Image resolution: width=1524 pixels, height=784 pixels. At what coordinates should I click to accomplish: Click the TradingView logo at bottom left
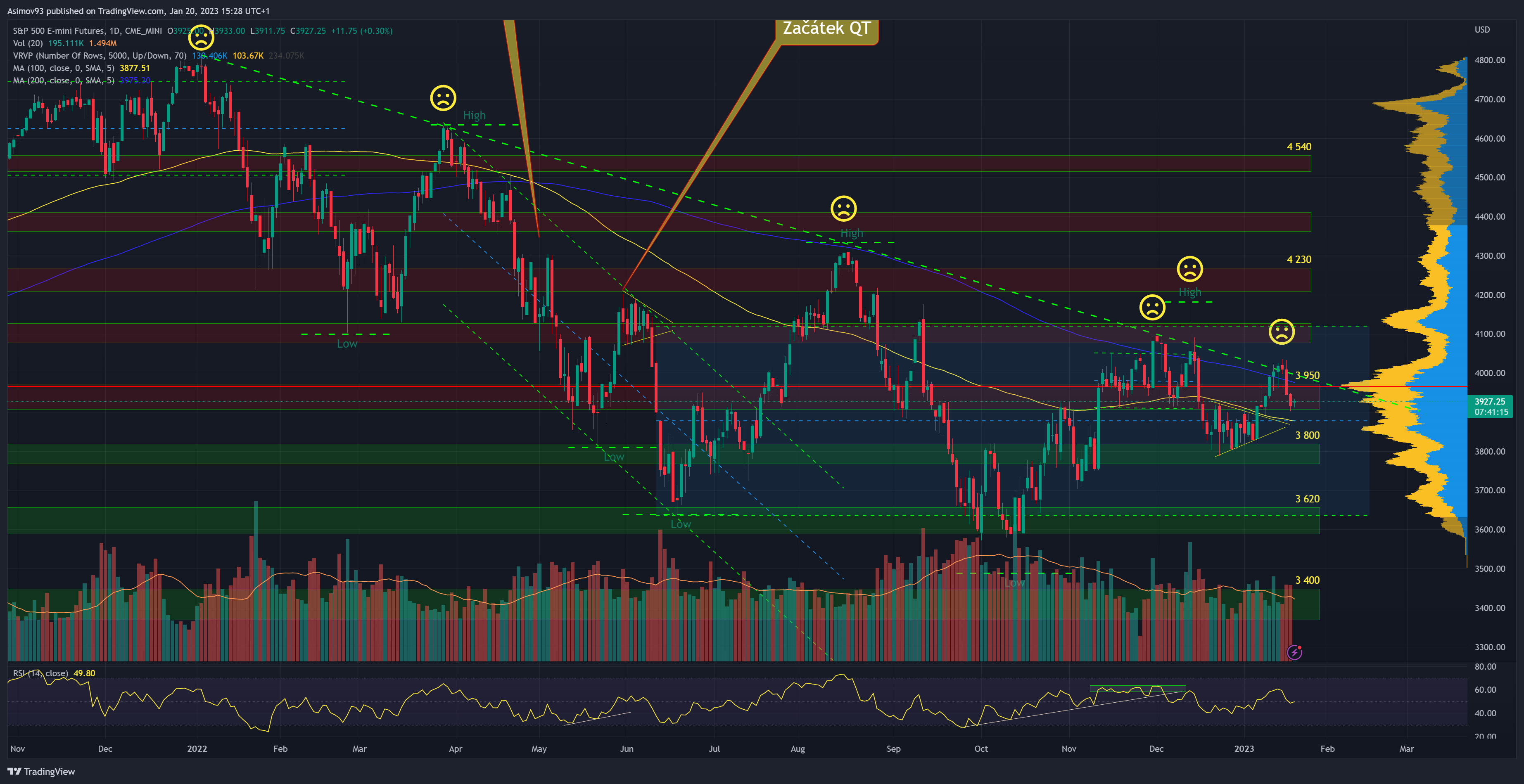41,771
